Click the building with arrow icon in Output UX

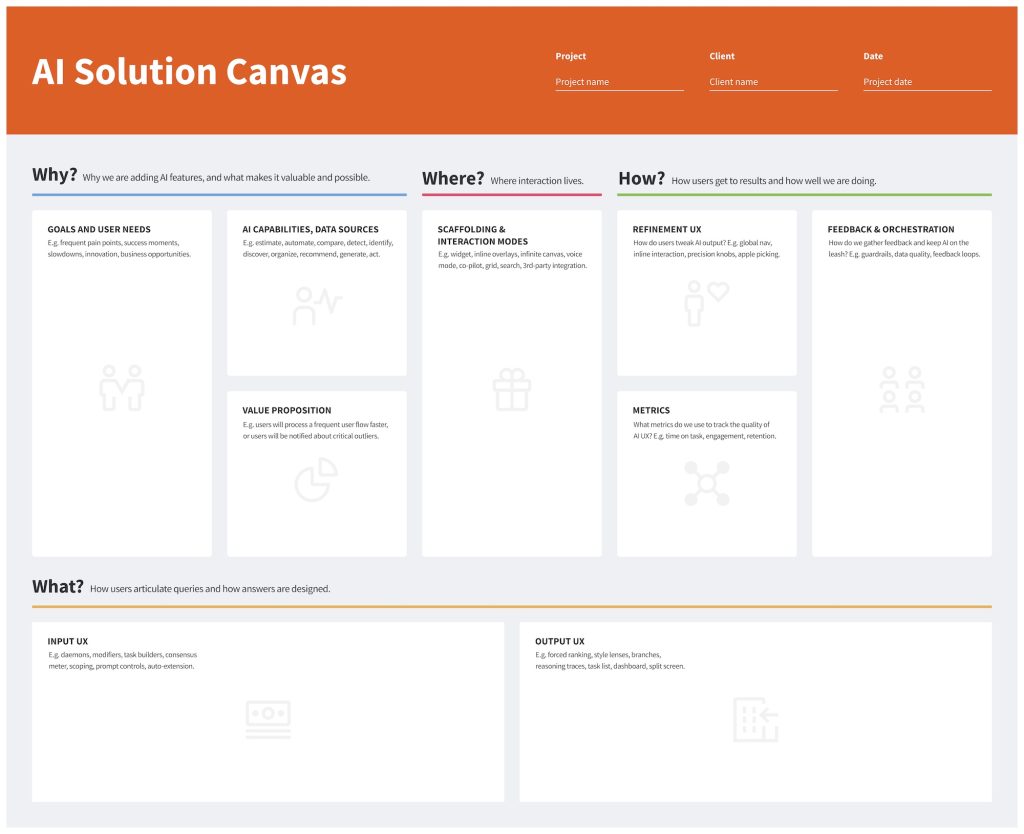[756, 720]
